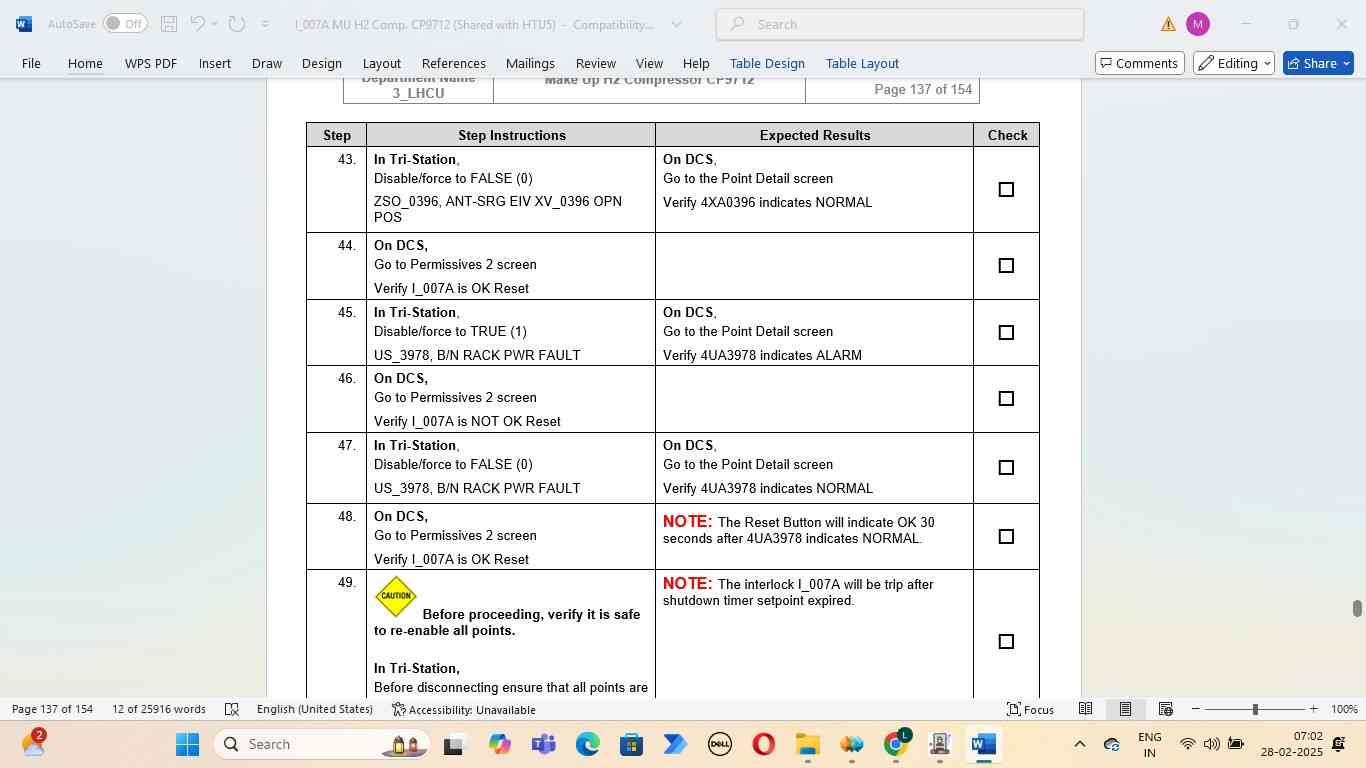This screenshot has height=768, width=1366.
Task: Click the Check column header cell
Action: [x=1007, y=135]
